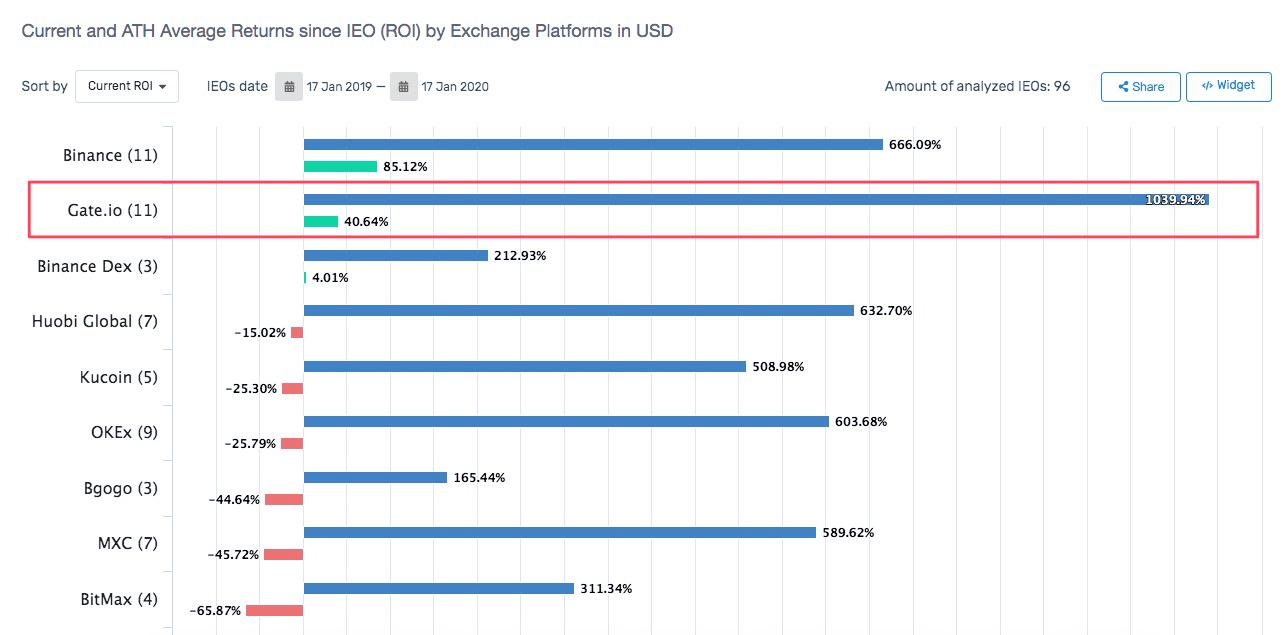This screenshot has height=635, width=1288.
Task: Click Bgogo blue 165.44% bar
Action: (x=375, y=478)
